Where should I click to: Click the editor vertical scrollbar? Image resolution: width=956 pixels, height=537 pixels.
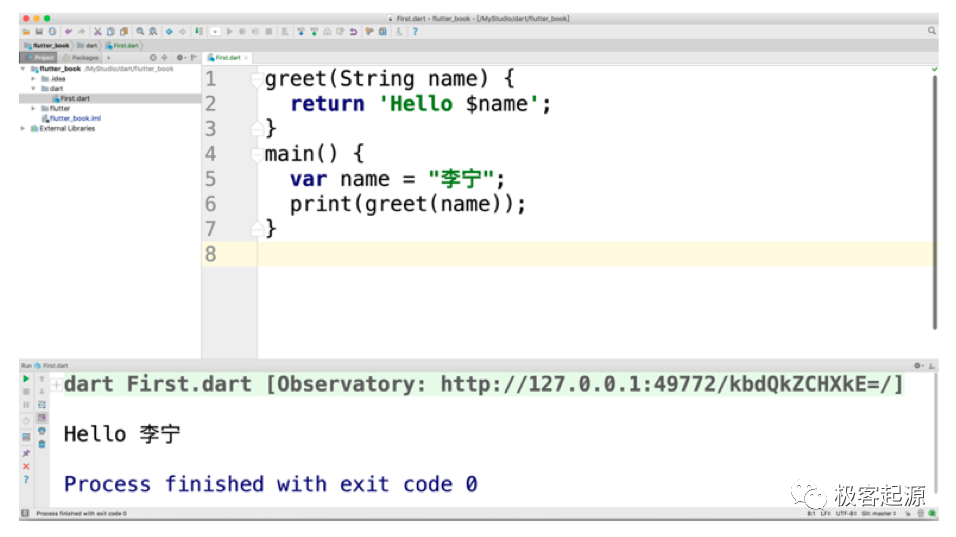click(x=935, y=201)
